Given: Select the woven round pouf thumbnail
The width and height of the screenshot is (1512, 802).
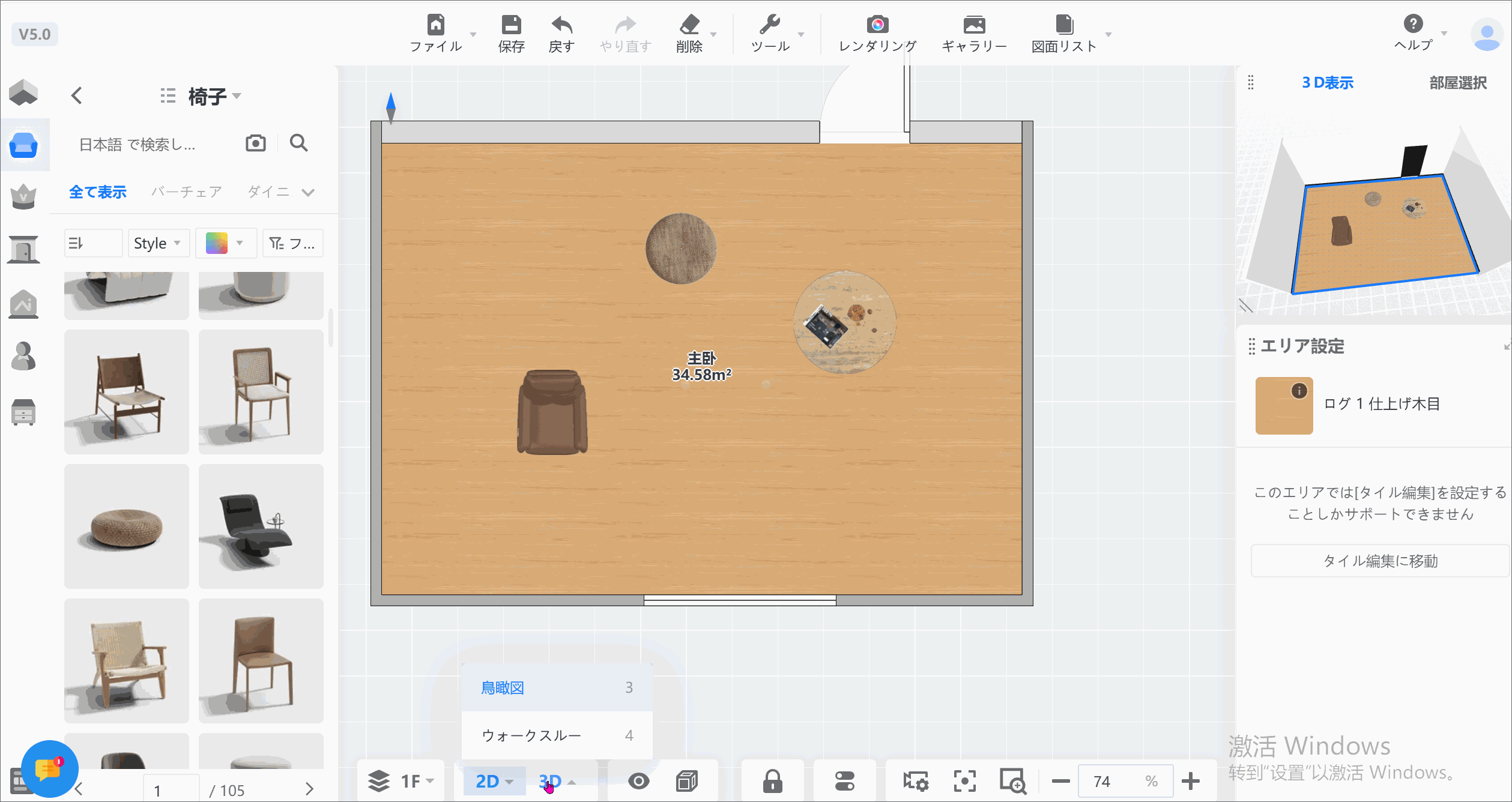Looking at the screenshot, I should [x=127, y=526].
